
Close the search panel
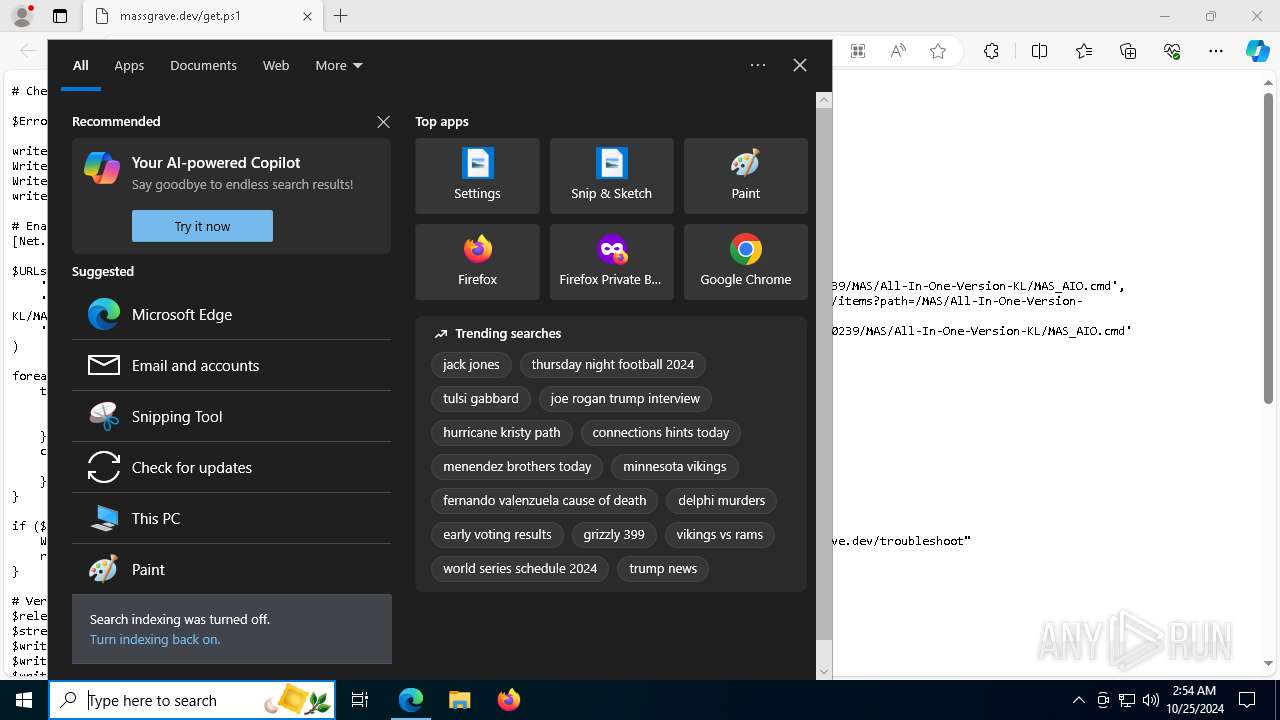800,65
